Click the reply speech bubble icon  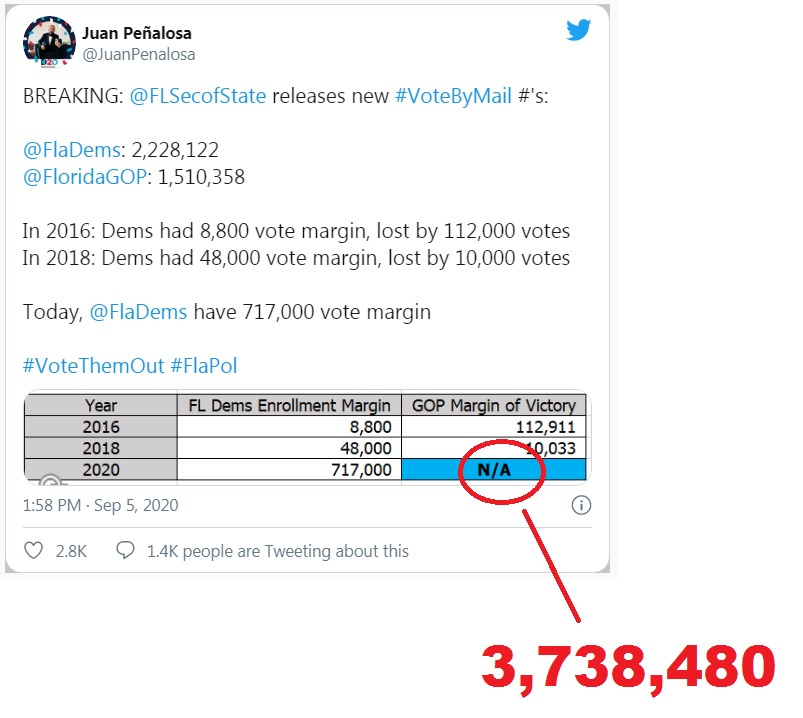click(x=125, y=550)
